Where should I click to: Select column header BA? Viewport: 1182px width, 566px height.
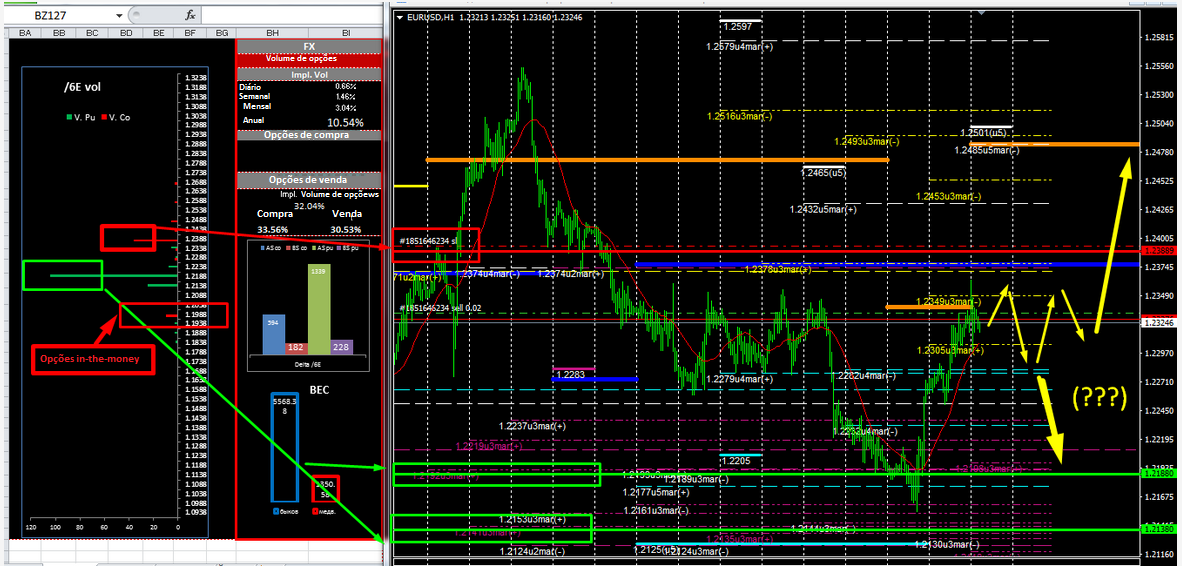point(24,33)
